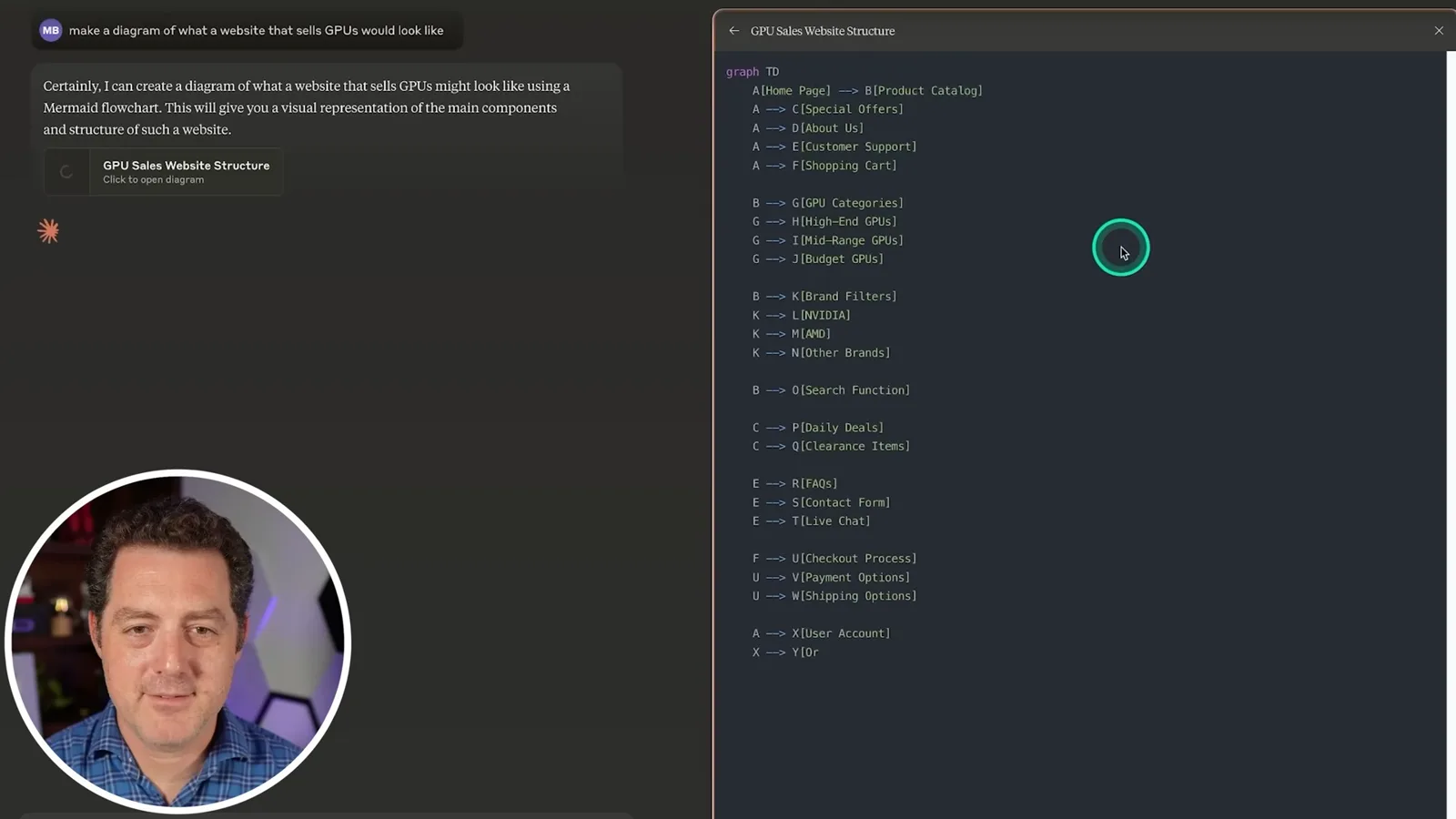Click the orange Claude starburst icon

[48, 231]
